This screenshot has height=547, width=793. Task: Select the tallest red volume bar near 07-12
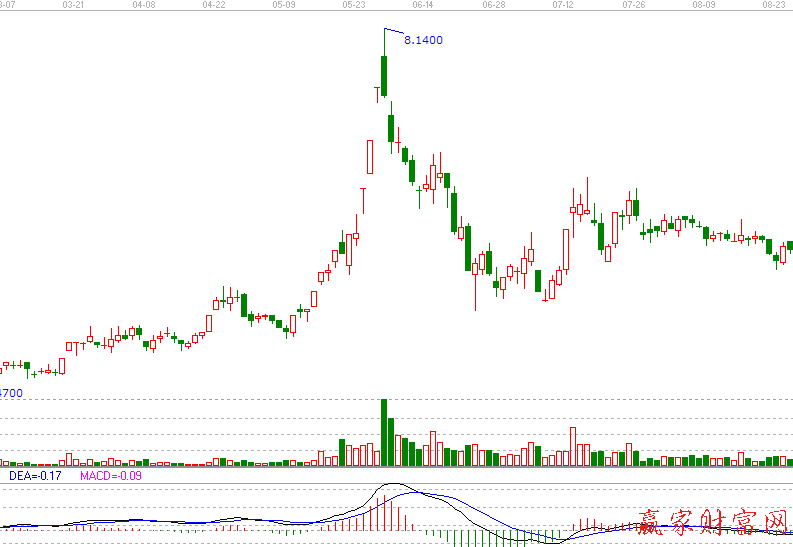(x=573, y=446)
